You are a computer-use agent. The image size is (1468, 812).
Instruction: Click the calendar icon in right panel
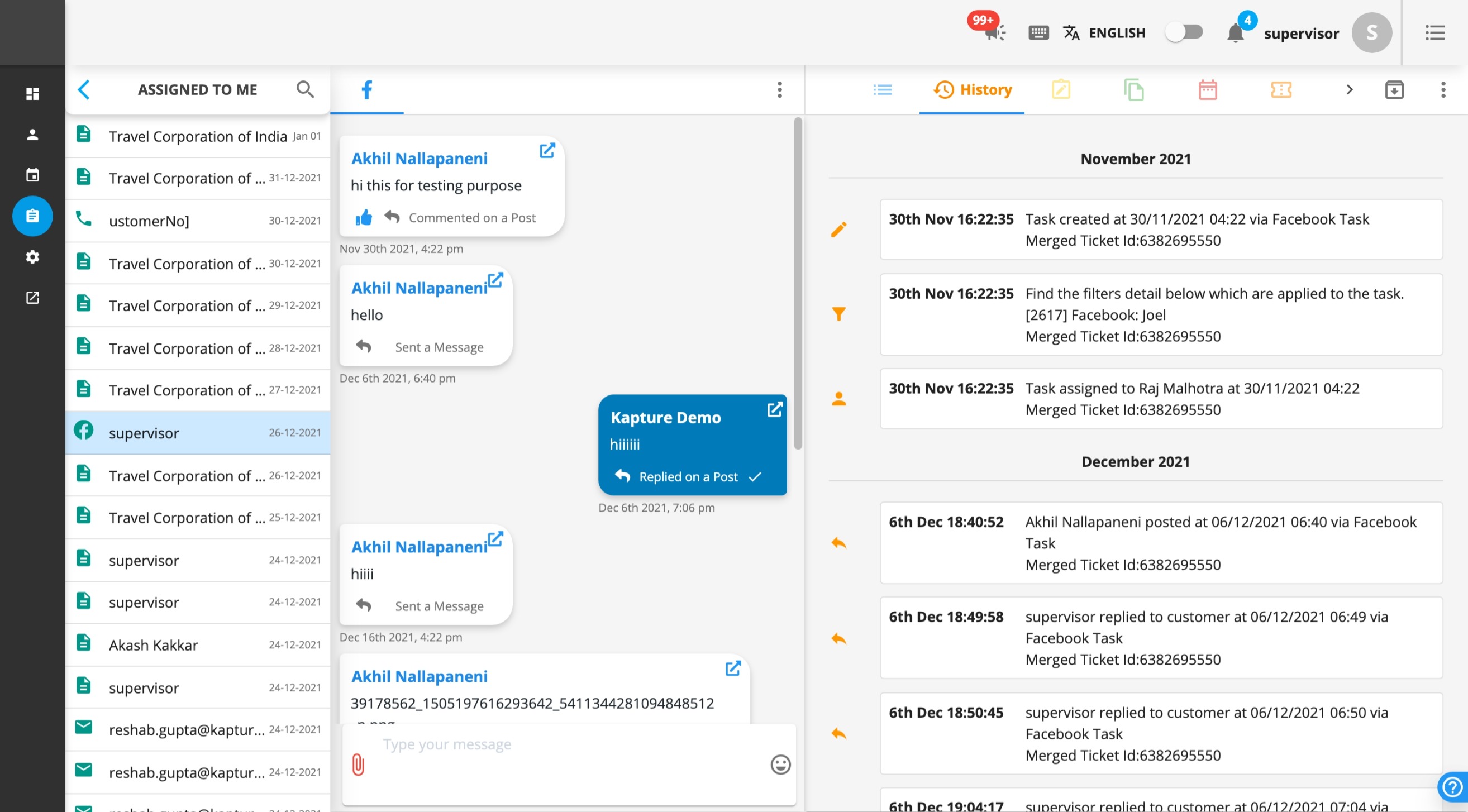point(1207,89)
